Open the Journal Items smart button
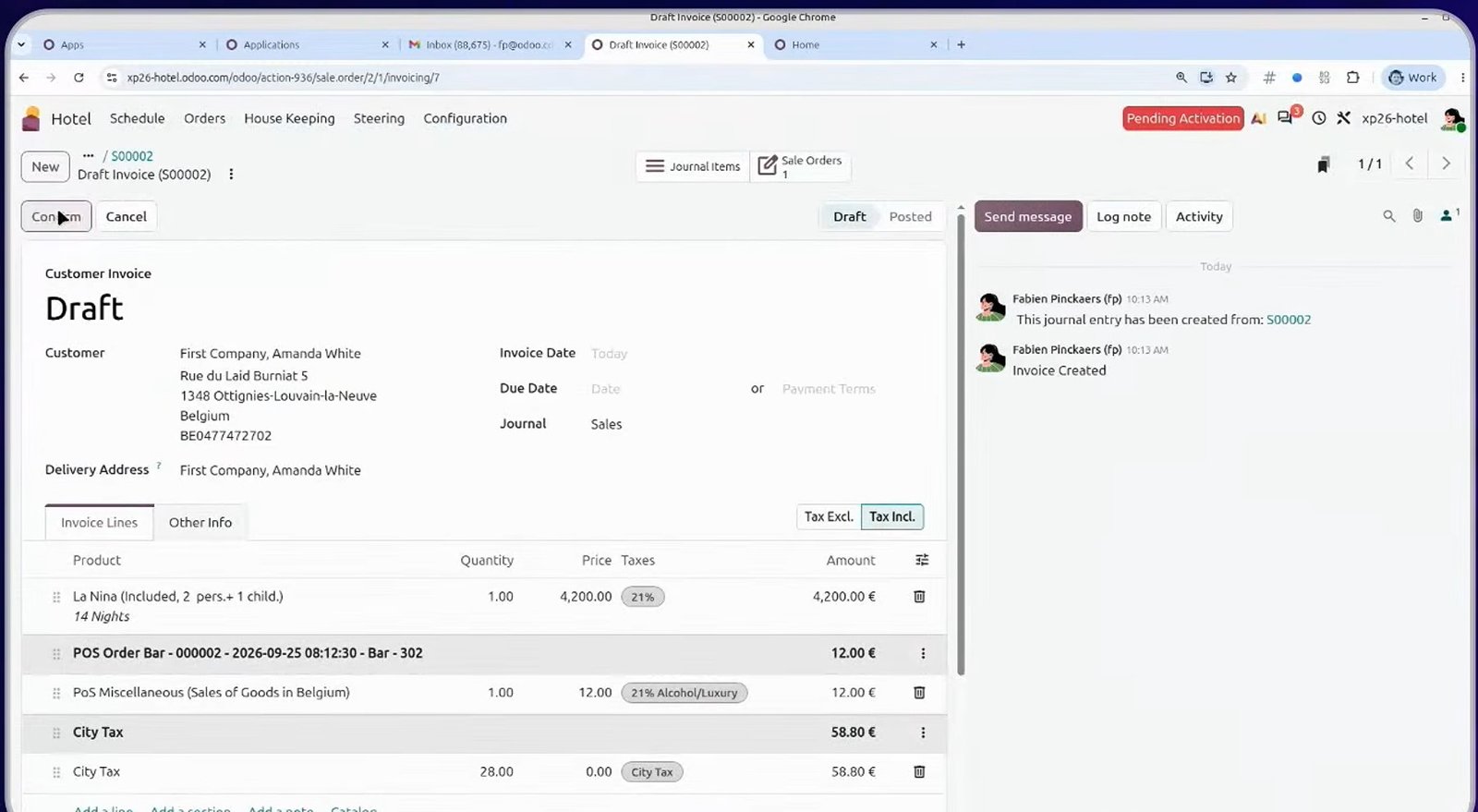The image size is (1478, 812). point(693,166)
